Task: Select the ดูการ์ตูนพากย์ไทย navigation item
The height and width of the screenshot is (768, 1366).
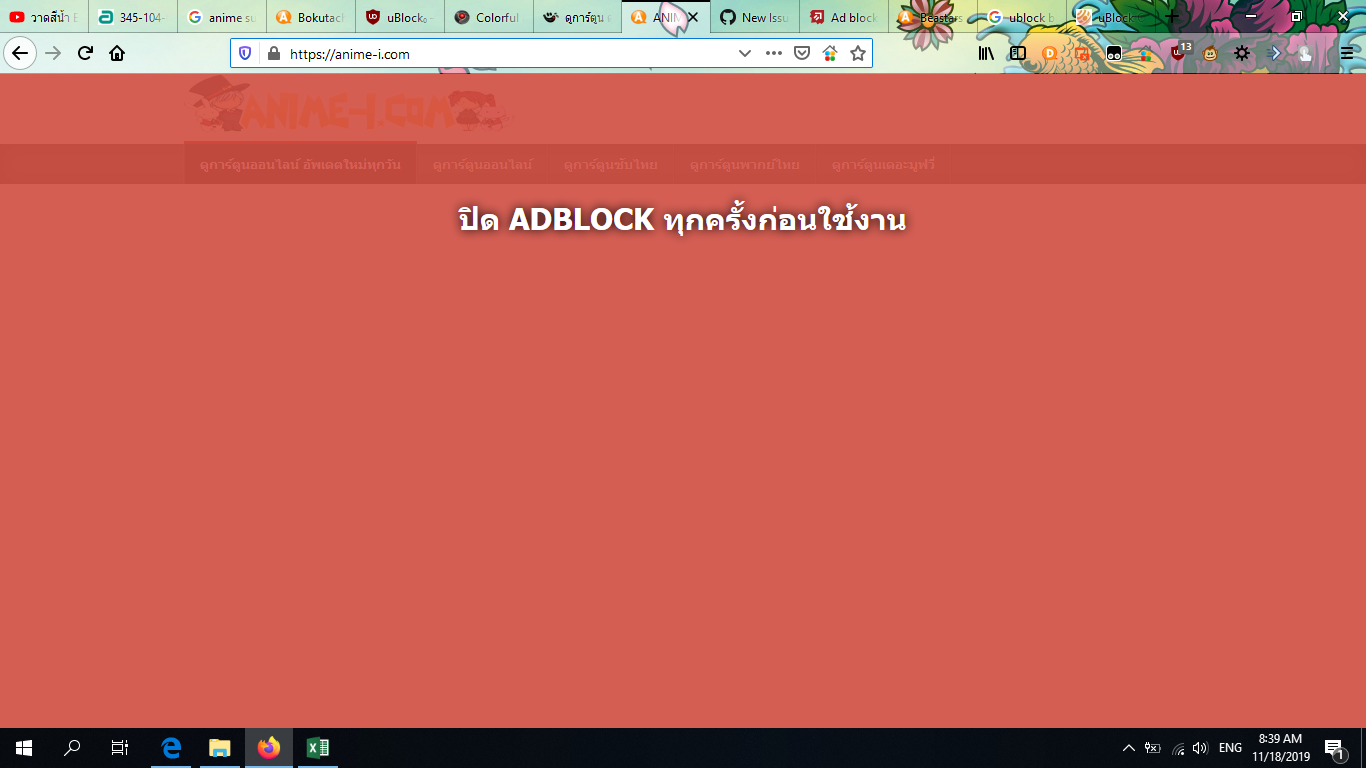Action: pos(744,164)
